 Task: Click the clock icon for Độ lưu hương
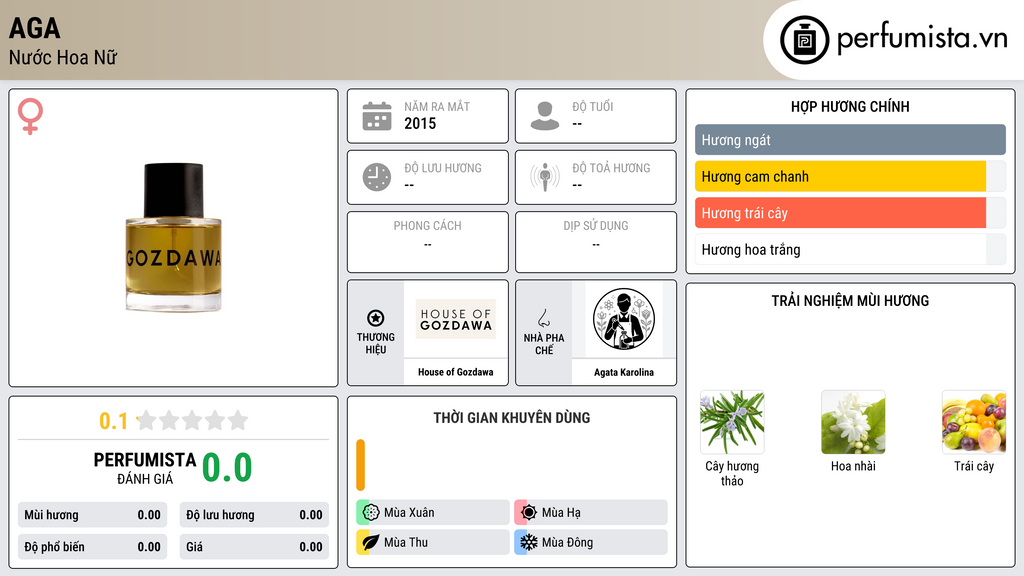(377, 177)
